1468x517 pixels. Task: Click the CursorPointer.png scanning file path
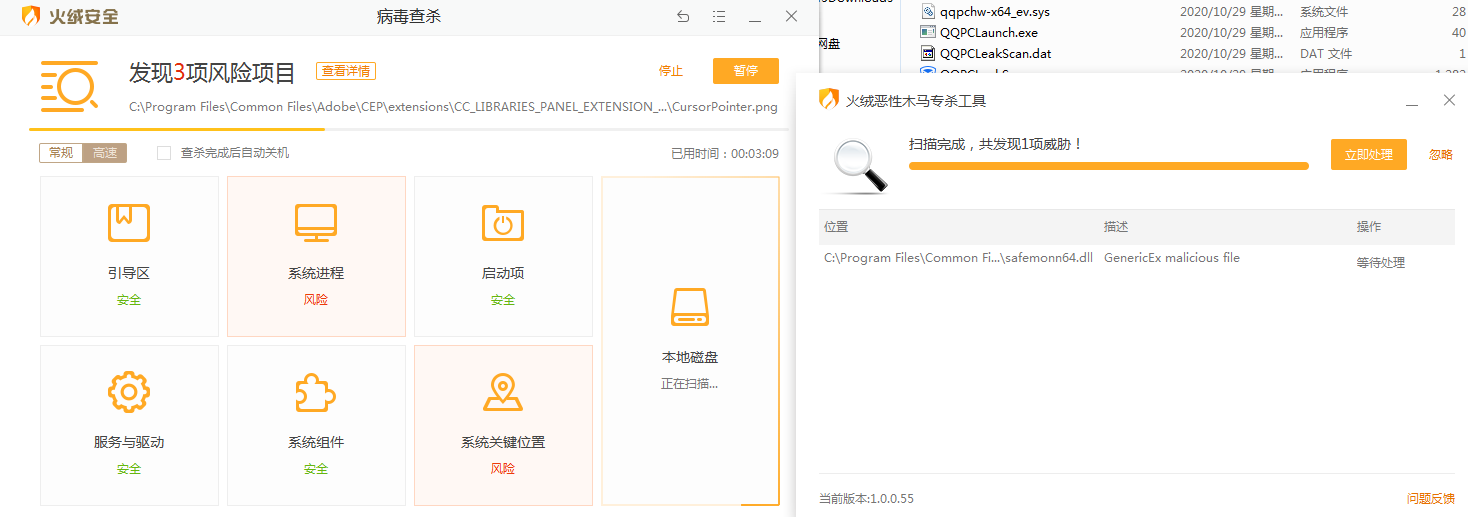coord(453,107)
